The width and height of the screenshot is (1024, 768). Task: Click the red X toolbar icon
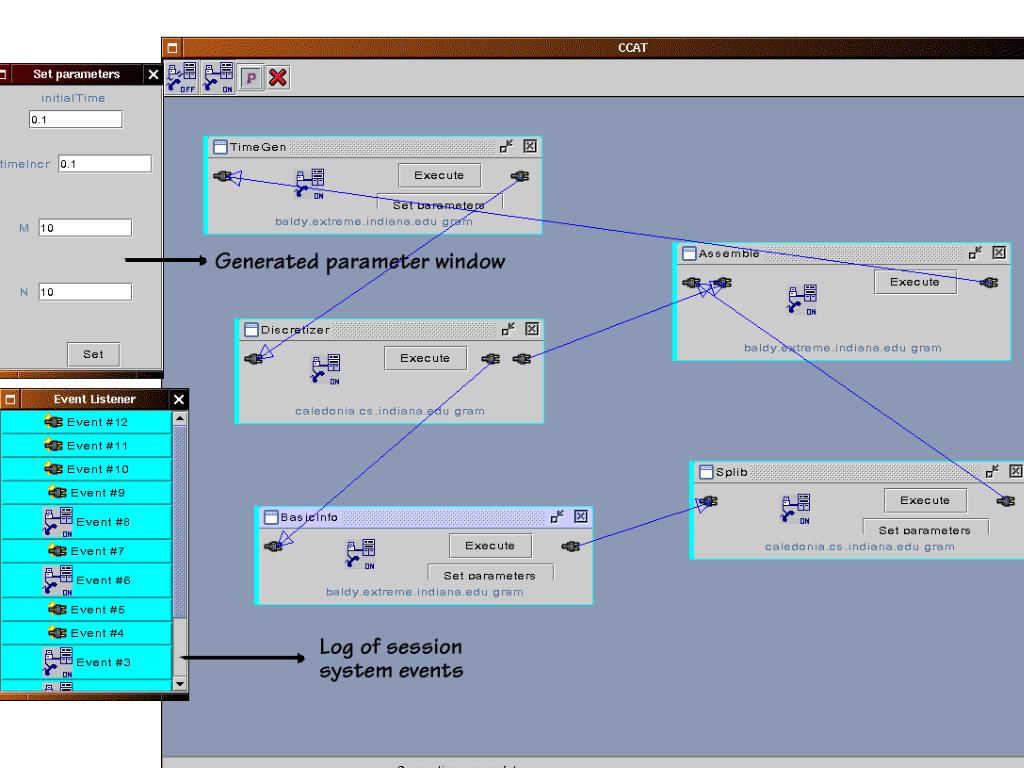coord(278,78)
